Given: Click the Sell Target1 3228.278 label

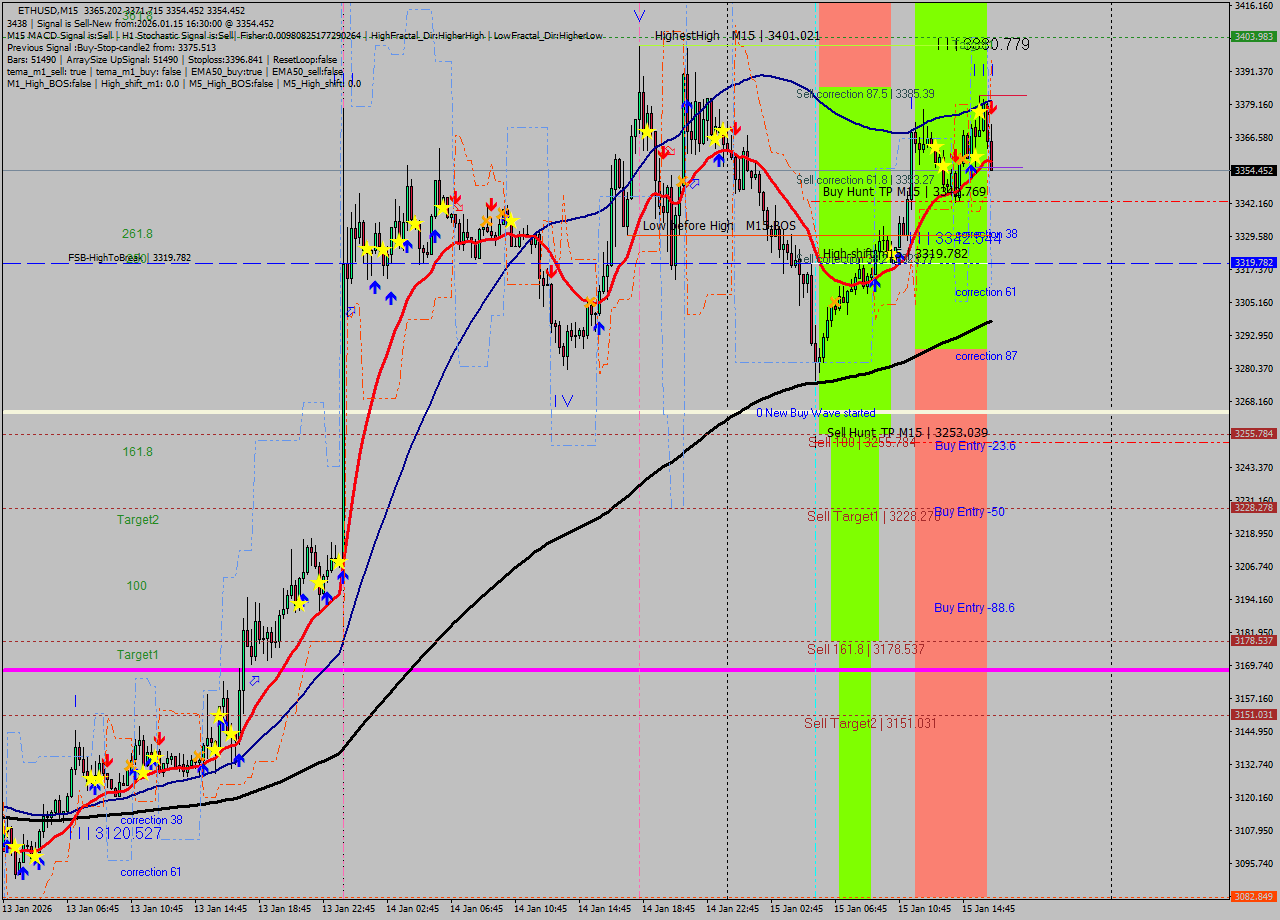Looking at the screenshot, I should point(873,516).
